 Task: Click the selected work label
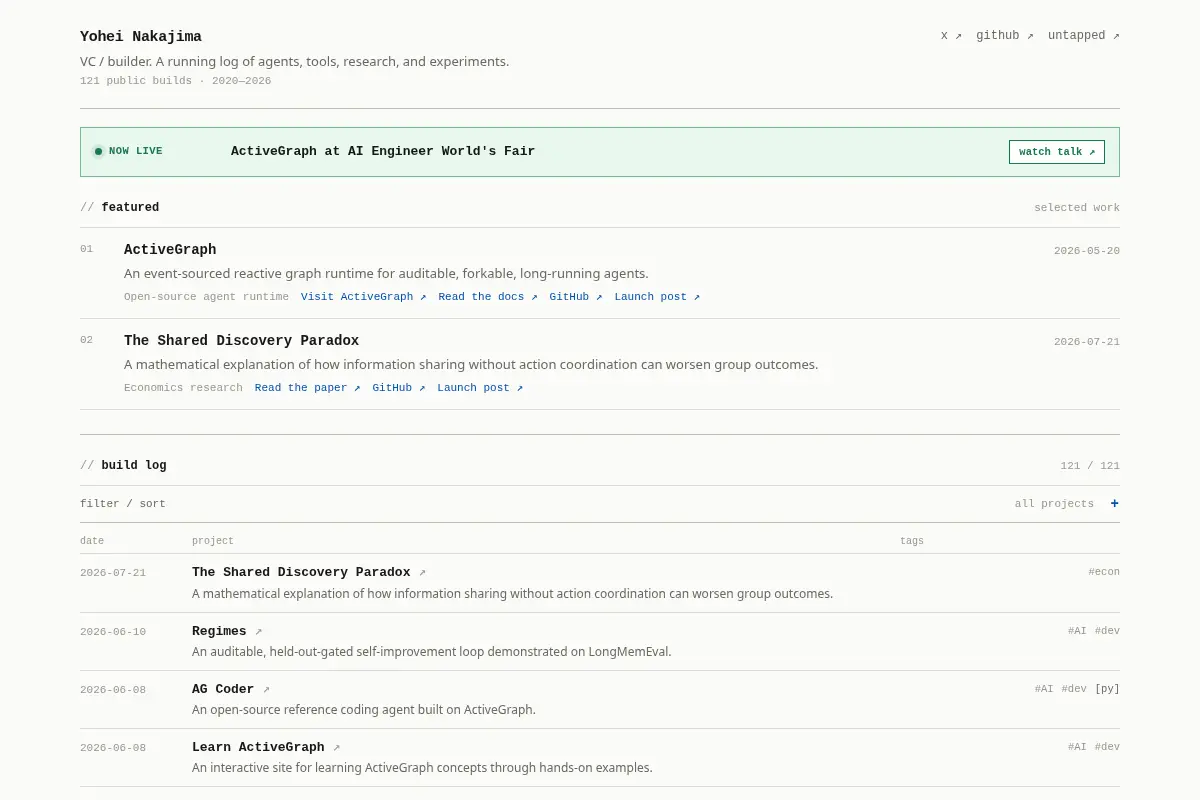[x=1077, y=208]
